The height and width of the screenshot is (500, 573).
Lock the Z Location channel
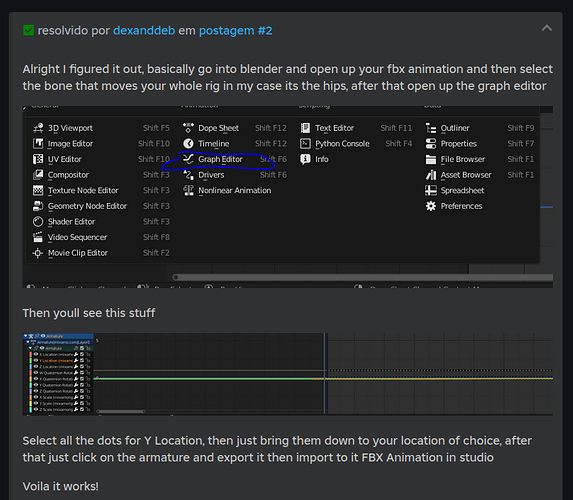pos(88,367)
